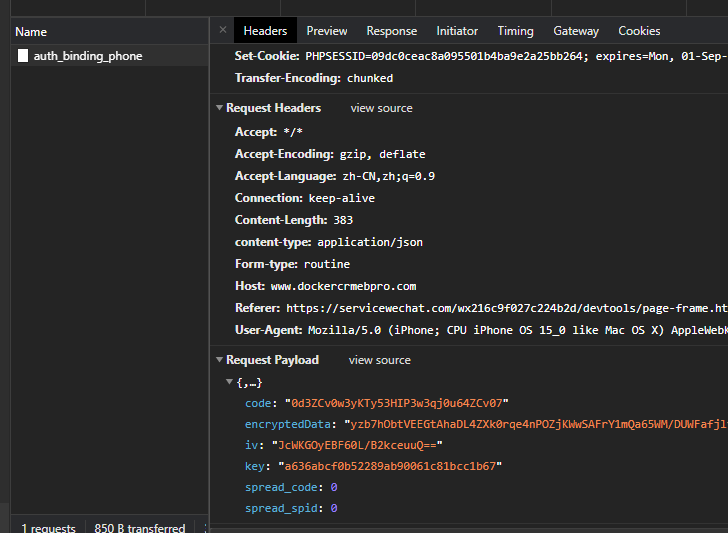Screen dimensions: 728x533
Task: Click the Accept-Language value zh-CN,zh;q=0.9
Action: [x=389, y=176]
